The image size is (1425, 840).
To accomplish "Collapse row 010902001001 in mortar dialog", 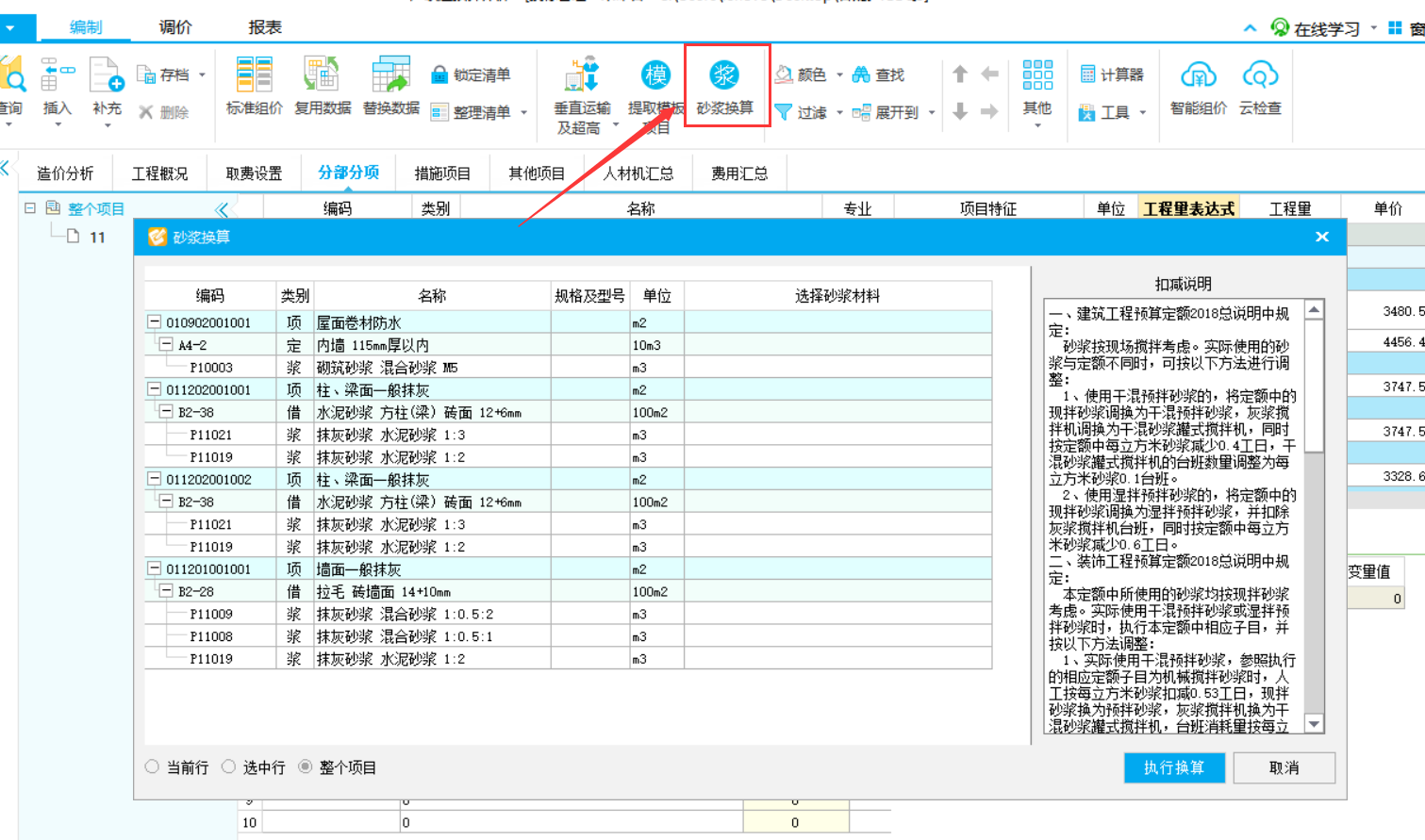I will [154, 321].
